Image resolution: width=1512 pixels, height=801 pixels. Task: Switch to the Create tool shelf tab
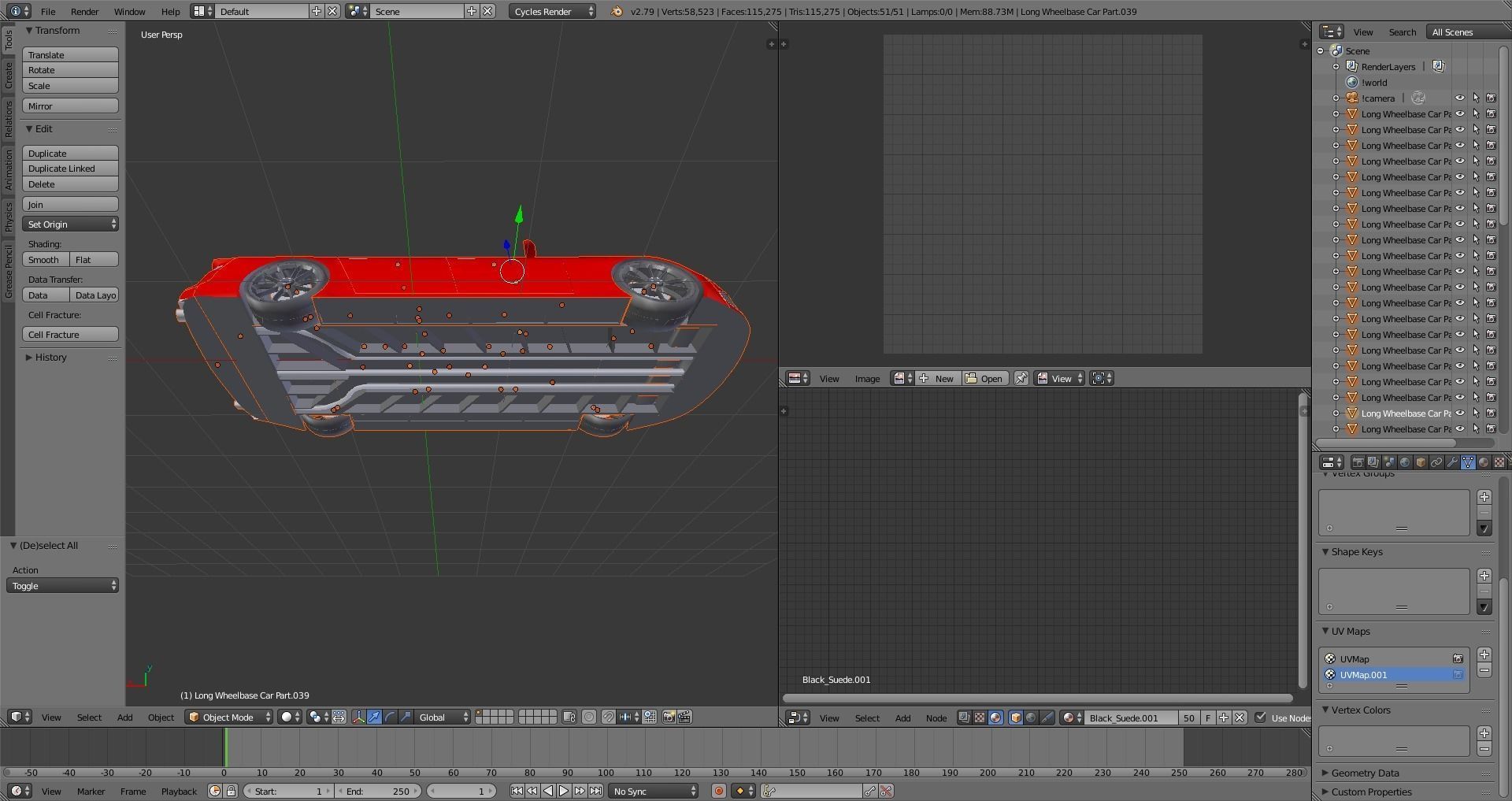pyautogui.click(x=8, y=75)
